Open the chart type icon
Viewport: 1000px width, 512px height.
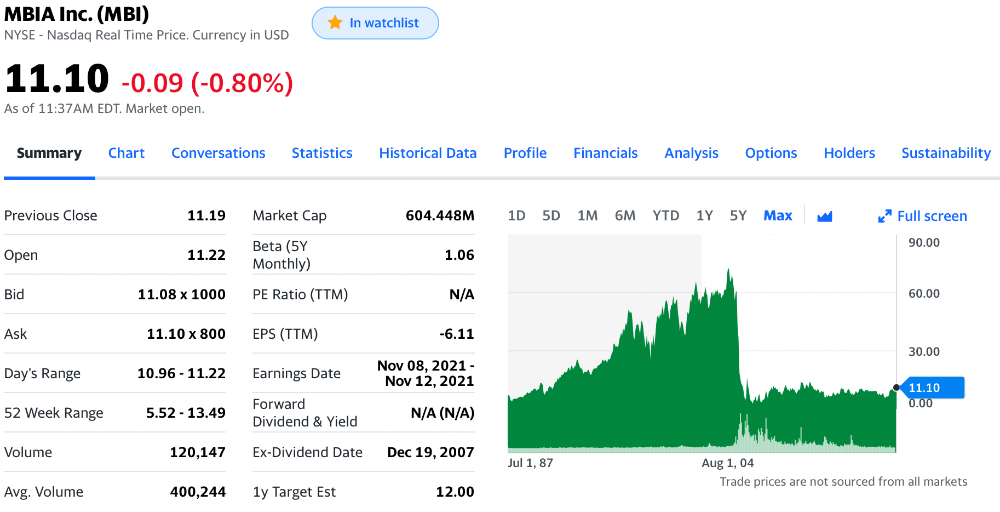[x=824, y=216]
